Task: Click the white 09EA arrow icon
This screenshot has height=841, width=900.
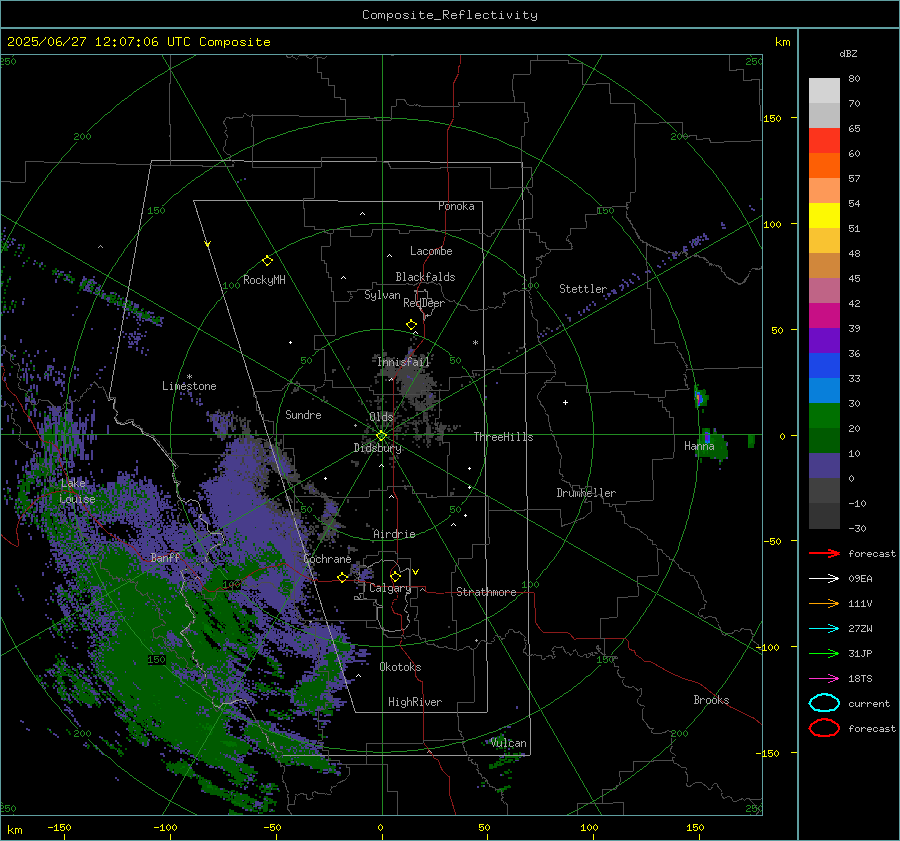Action: point(824,579)
